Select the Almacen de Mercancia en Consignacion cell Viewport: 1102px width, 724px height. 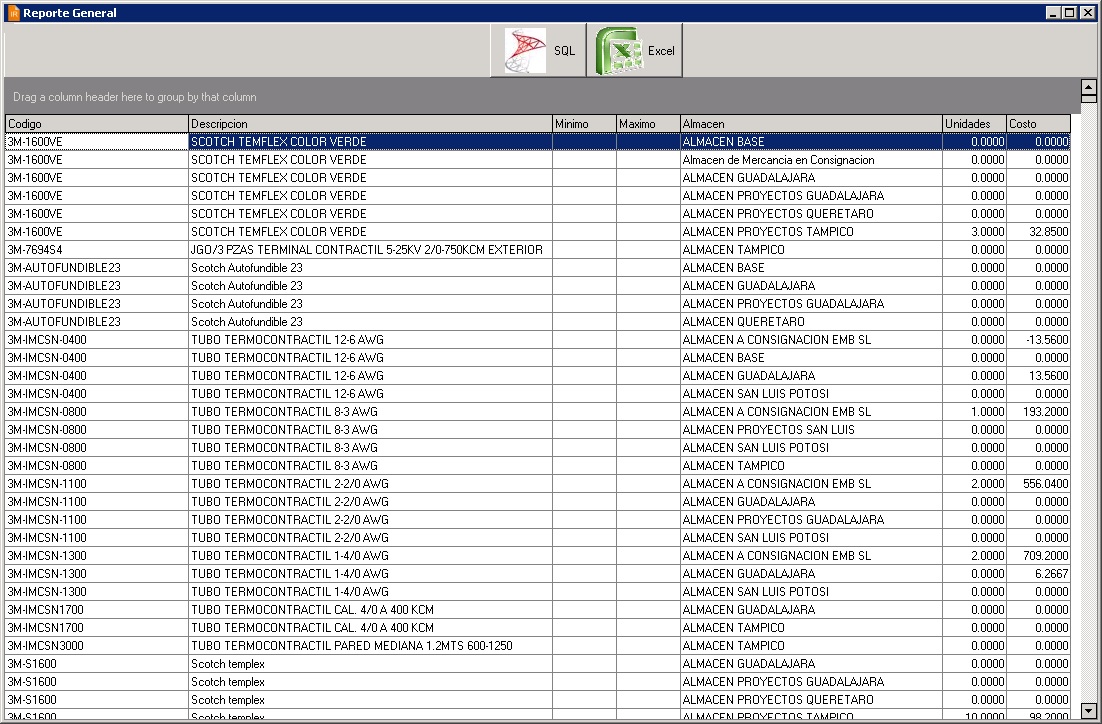810,160
